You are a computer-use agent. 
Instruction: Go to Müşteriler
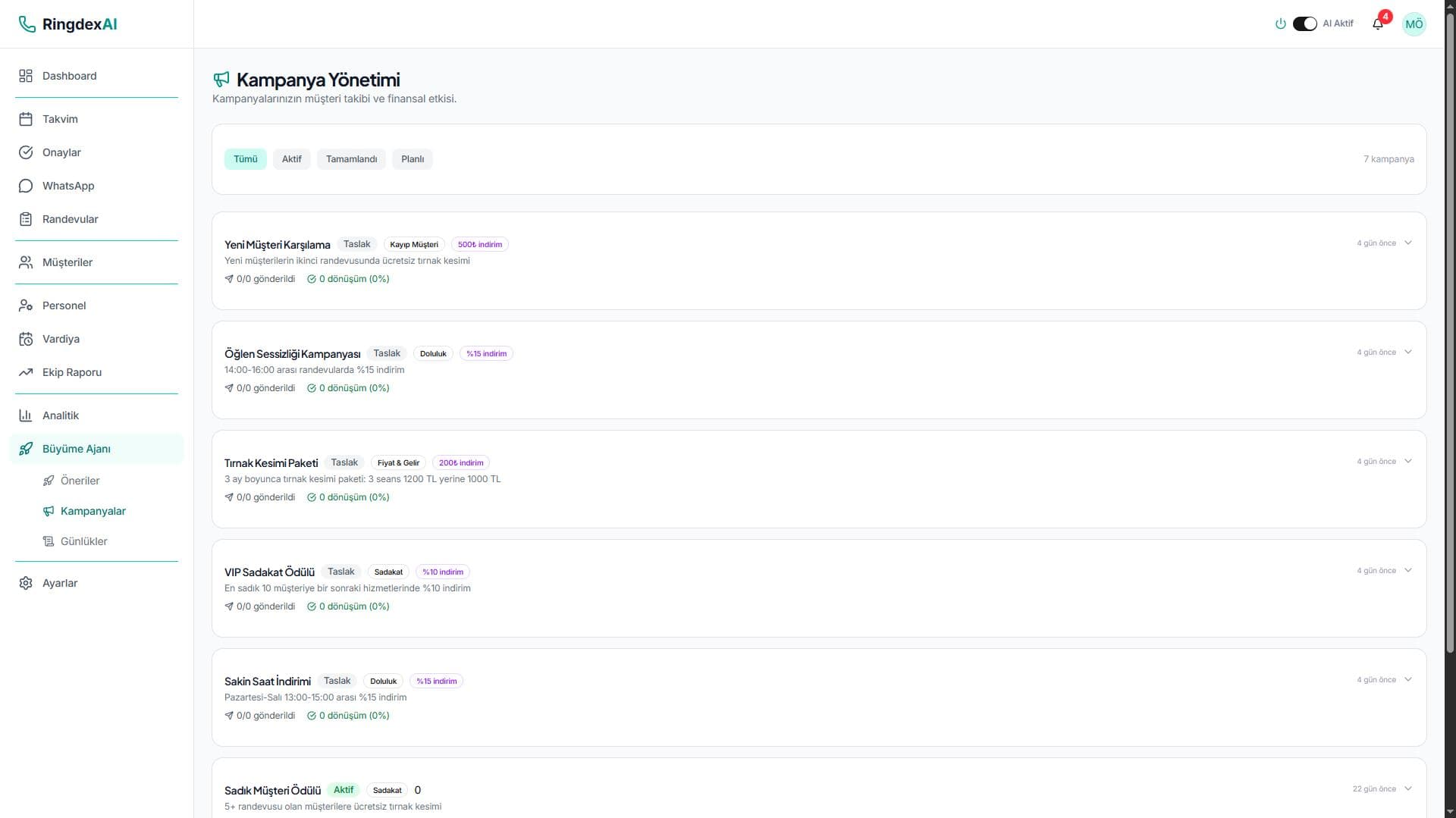(96, 262)
